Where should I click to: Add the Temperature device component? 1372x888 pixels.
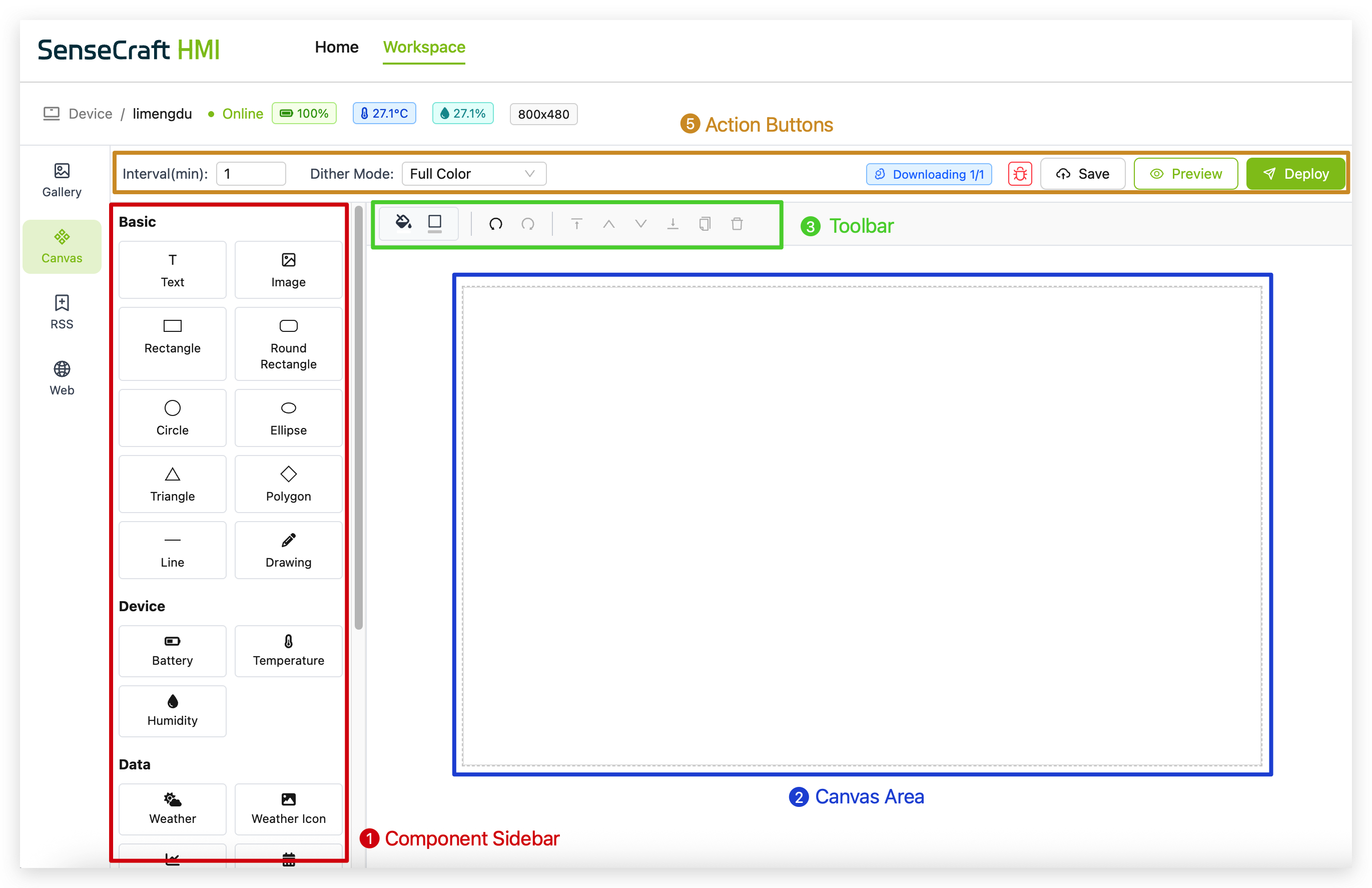coord(288,650)
